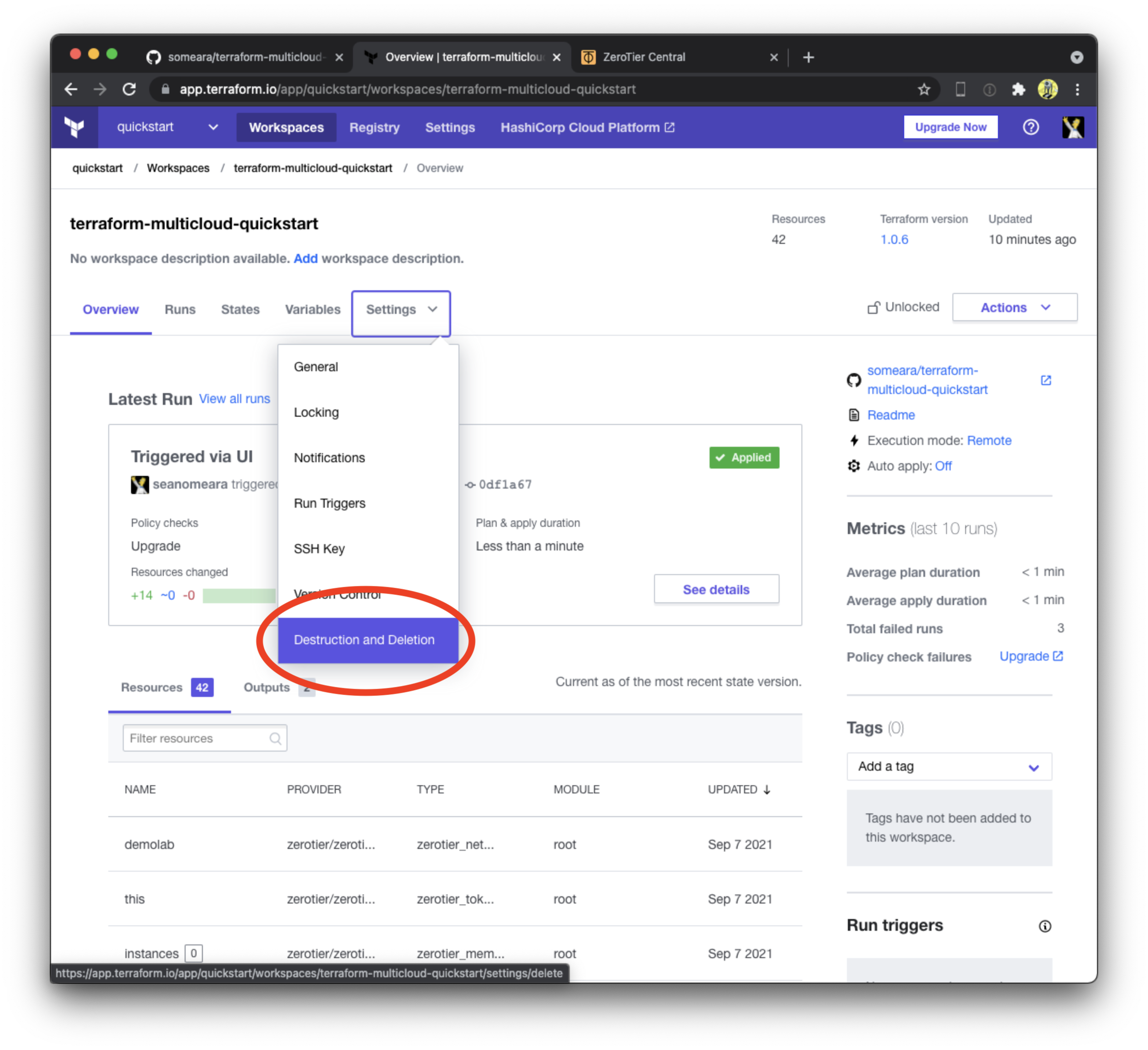Click the Filter resources input field

[194, 738]
